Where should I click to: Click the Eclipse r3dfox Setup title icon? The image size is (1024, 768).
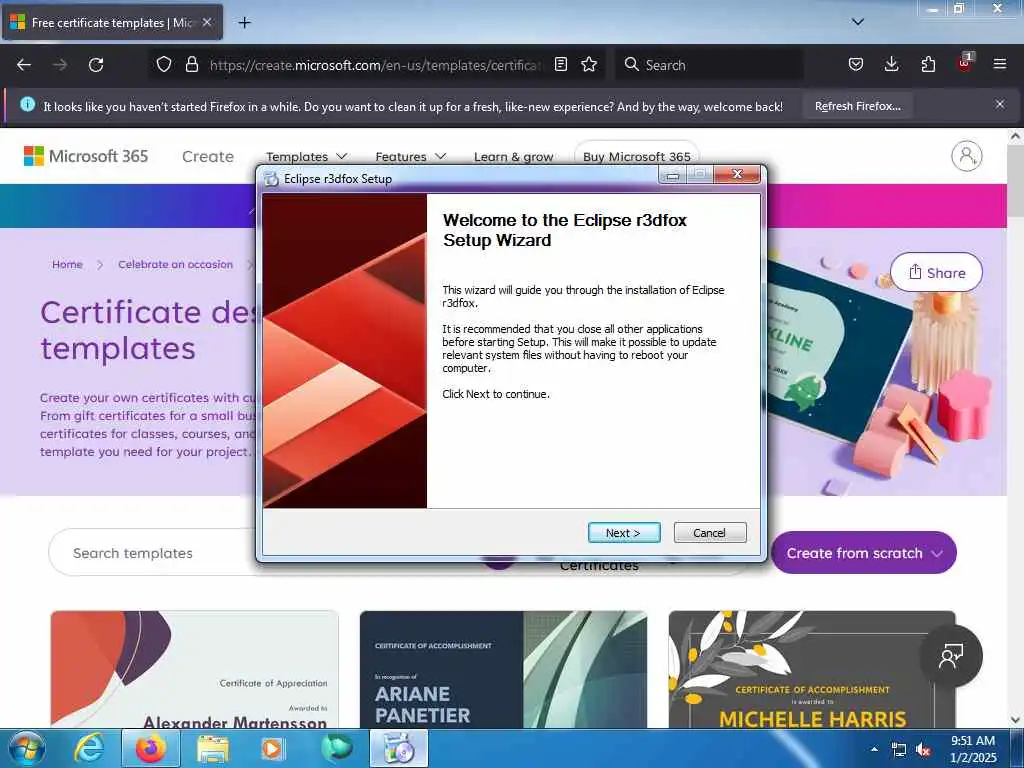click(271, 178)
